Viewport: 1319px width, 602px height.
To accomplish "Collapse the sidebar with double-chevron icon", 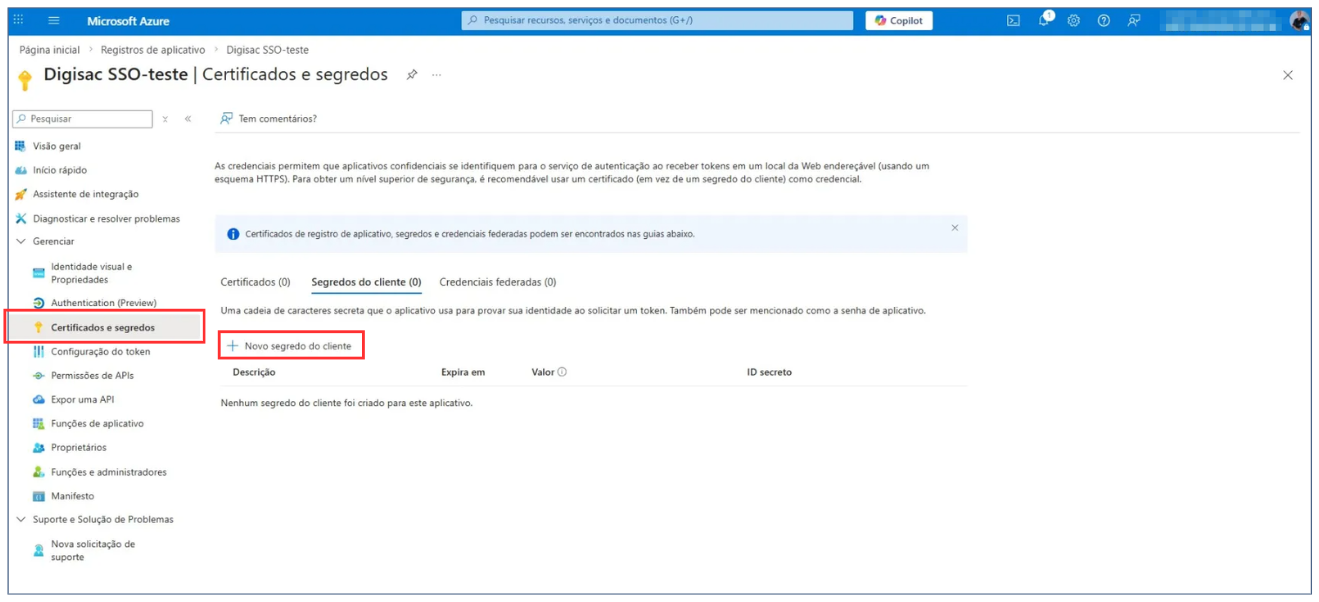I will (x=188, y=119).
